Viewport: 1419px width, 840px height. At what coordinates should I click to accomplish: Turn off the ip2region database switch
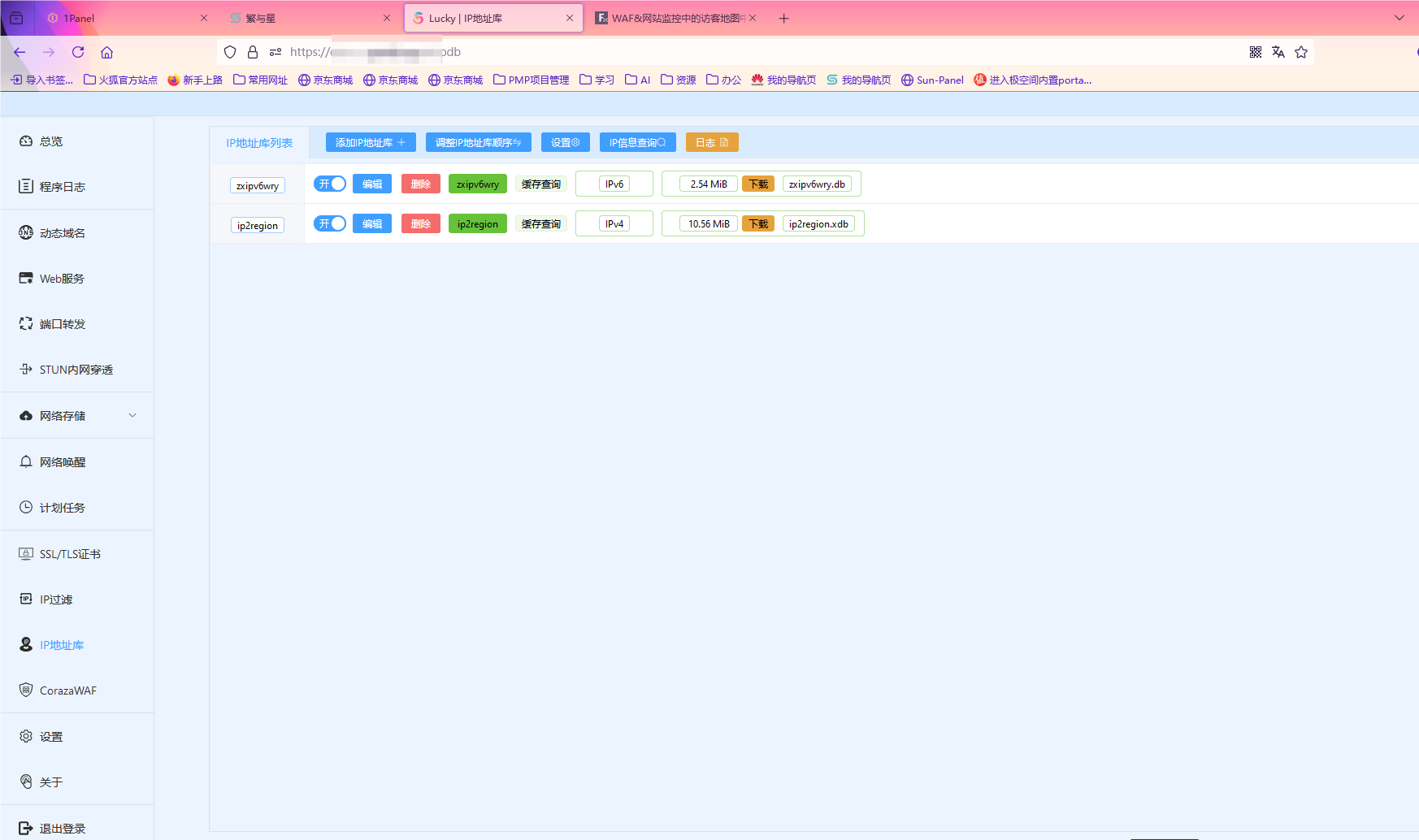(330, 223)
